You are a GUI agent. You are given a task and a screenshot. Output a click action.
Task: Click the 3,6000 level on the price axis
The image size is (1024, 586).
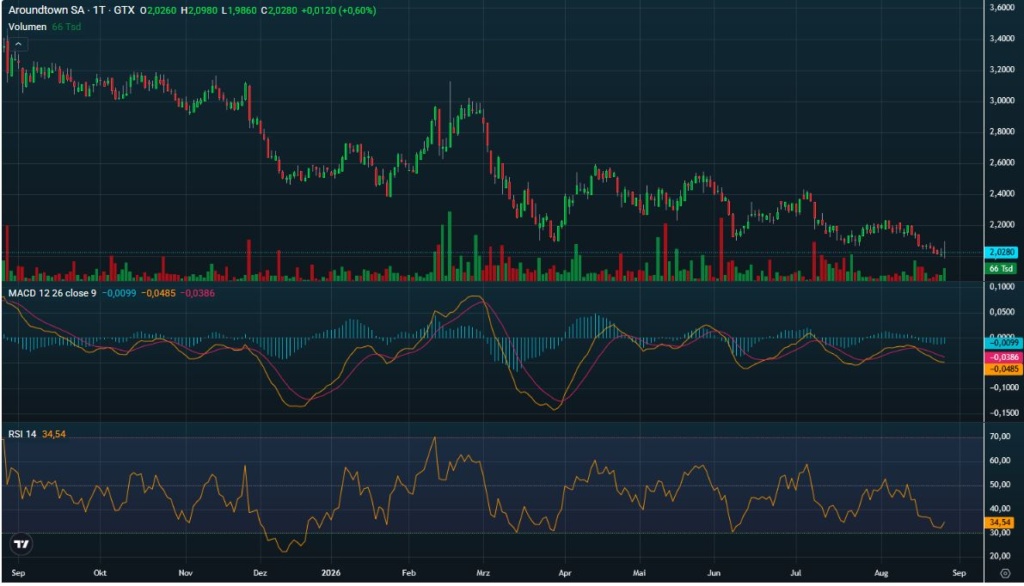pos(1002,8)
